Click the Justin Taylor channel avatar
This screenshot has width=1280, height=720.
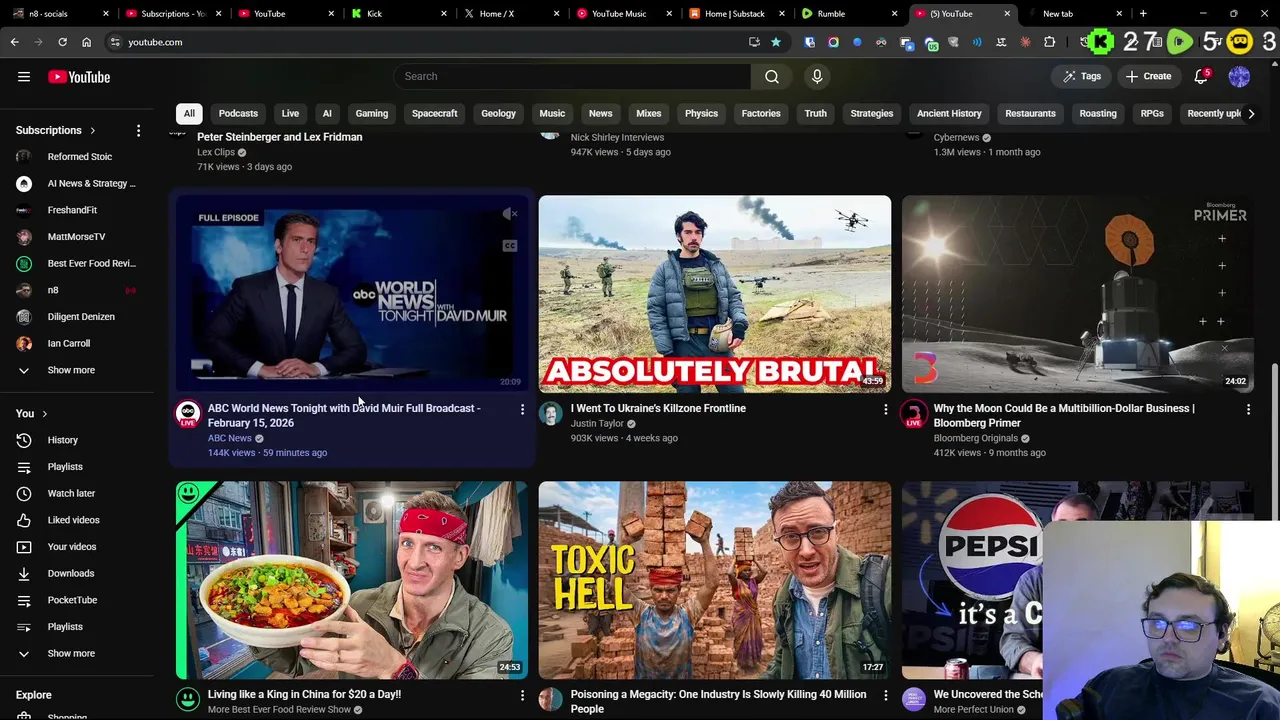click(551, 414)
